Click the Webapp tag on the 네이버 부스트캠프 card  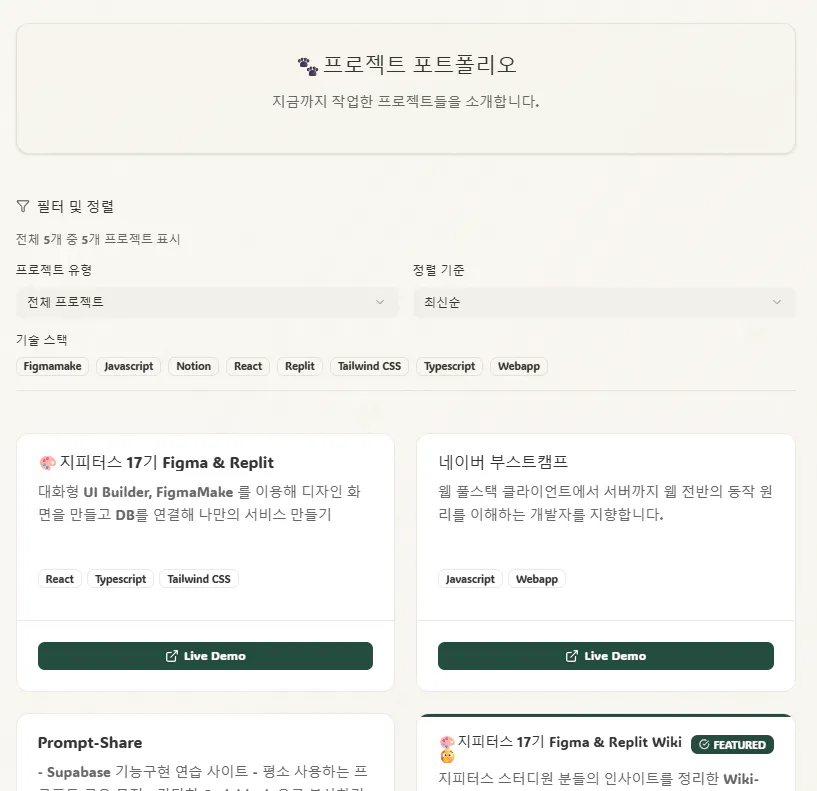click(537, 578)
